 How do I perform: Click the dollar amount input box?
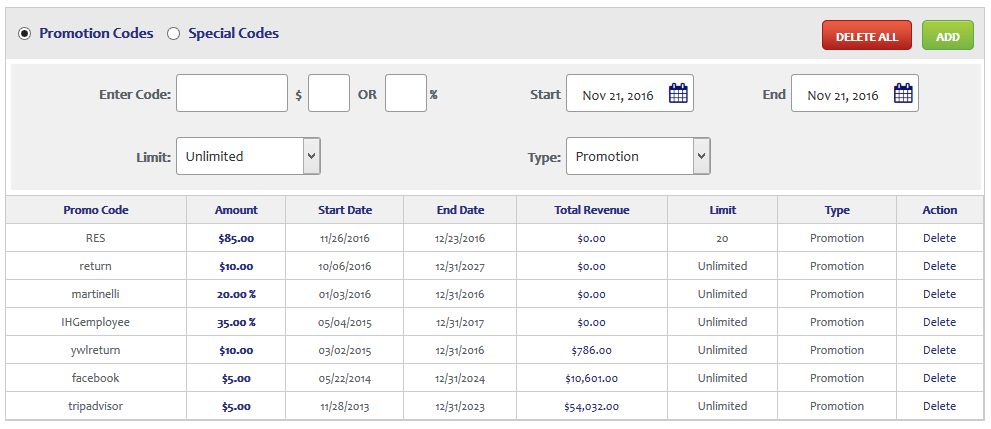(329, 93)
